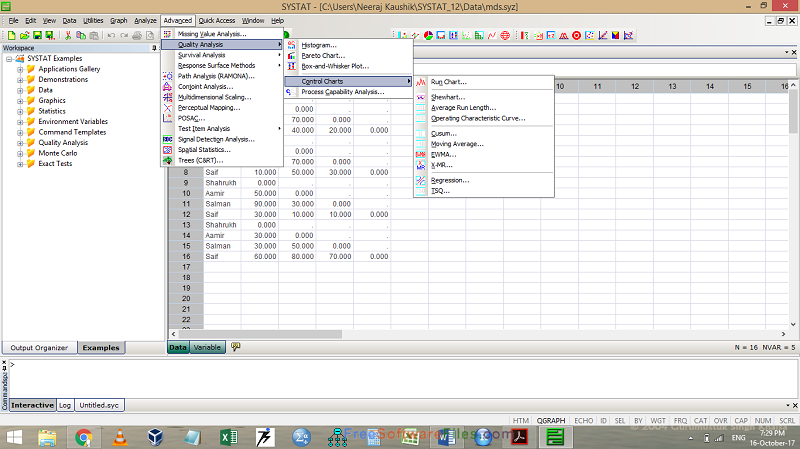This screenshot has width=800, height=449.
Task: Click the red globe map toolbar icon
Action: (x=505, y=35)
